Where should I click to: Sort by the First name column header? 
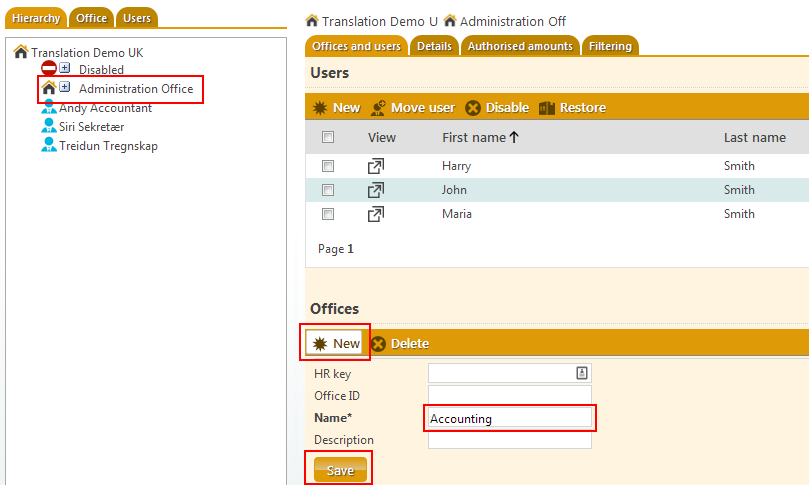tap(474, 137)
